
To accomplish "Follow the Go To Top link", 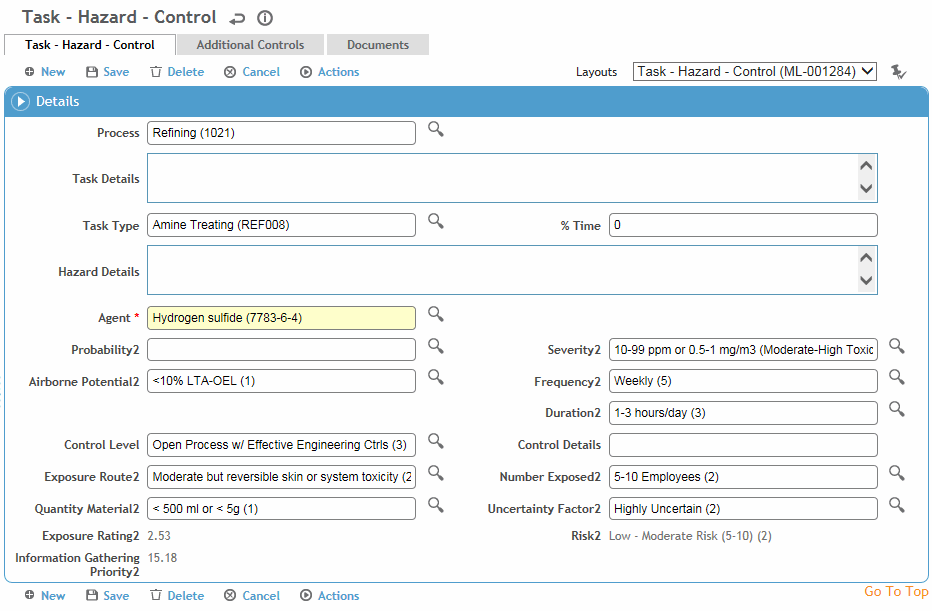I will 896,591.
